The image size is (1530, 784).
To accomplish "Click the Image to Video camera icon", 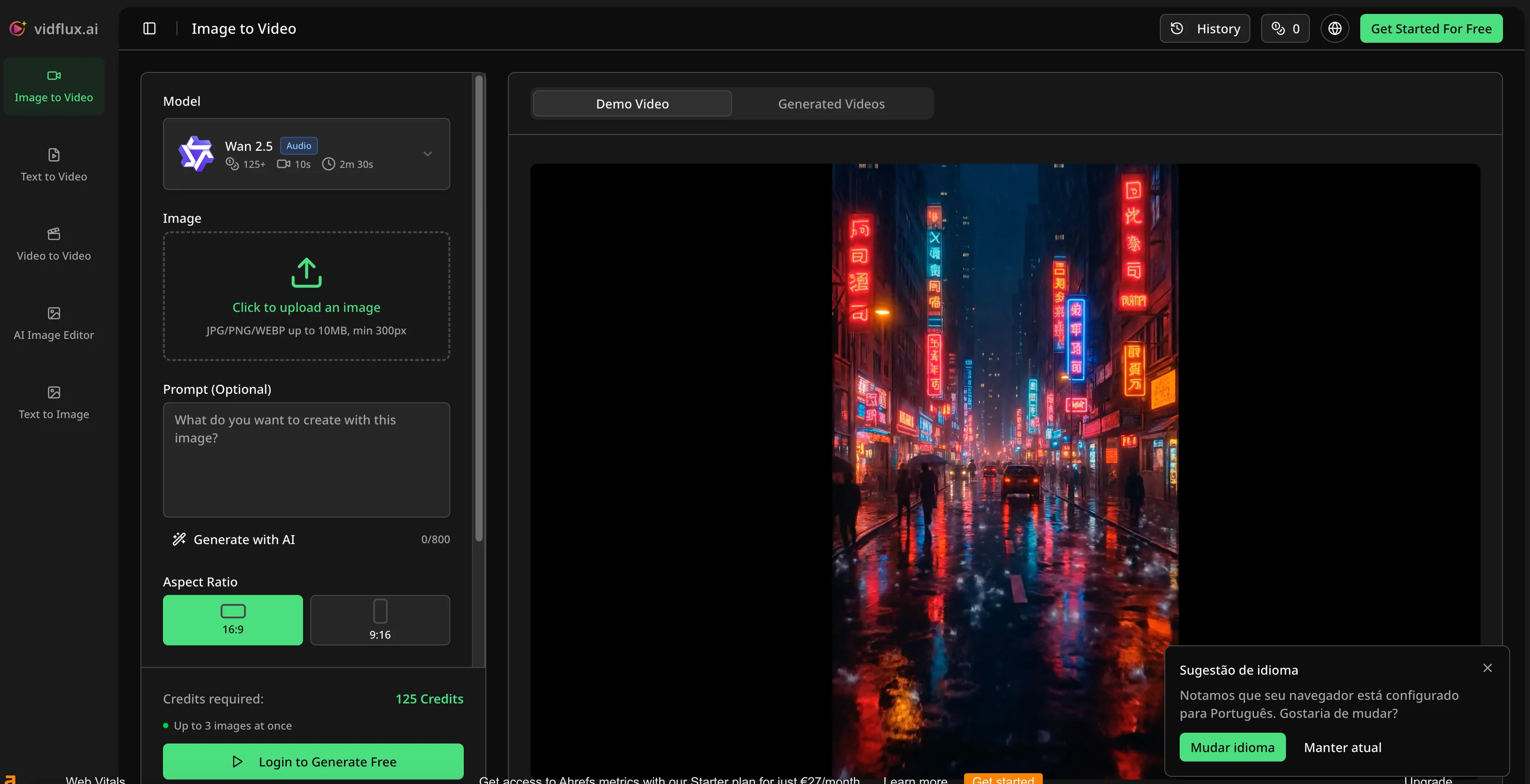I will click(x=54, y=75).
